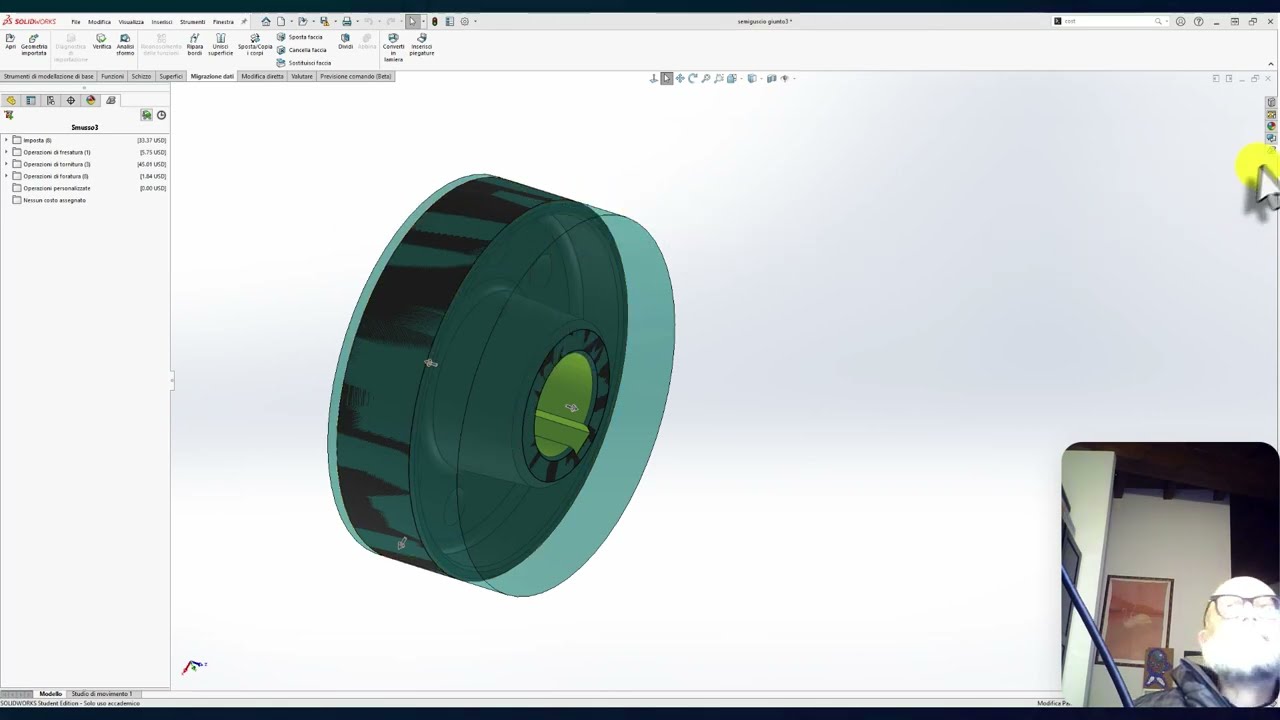1280x720 pixels.
Task: Open the user login icon
Action: coord(1180,21)
